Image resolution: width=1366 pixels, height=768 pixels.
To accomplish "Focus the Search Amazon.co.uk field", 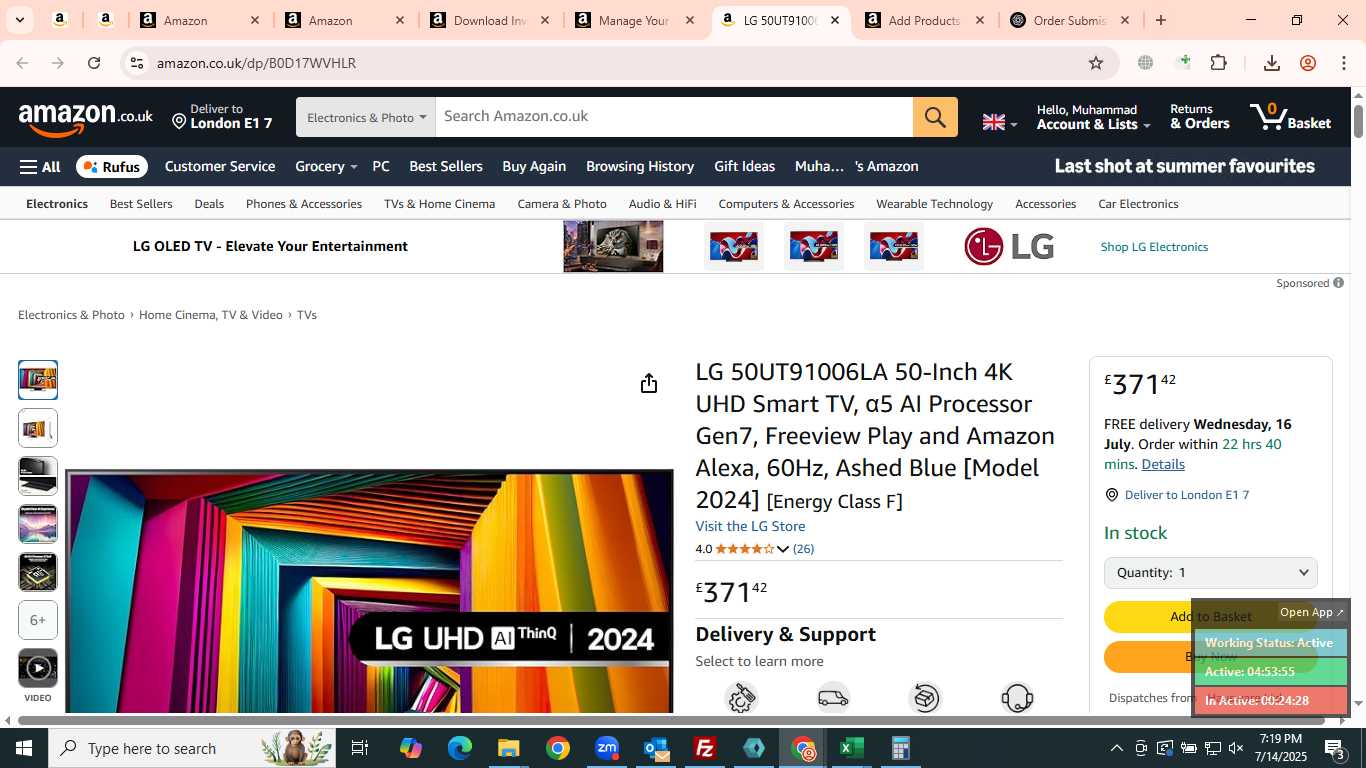I will coord(674,117).
